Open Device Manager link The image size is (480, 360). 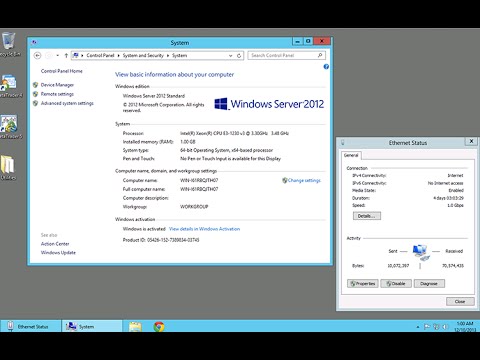click(x=57, y=85)
